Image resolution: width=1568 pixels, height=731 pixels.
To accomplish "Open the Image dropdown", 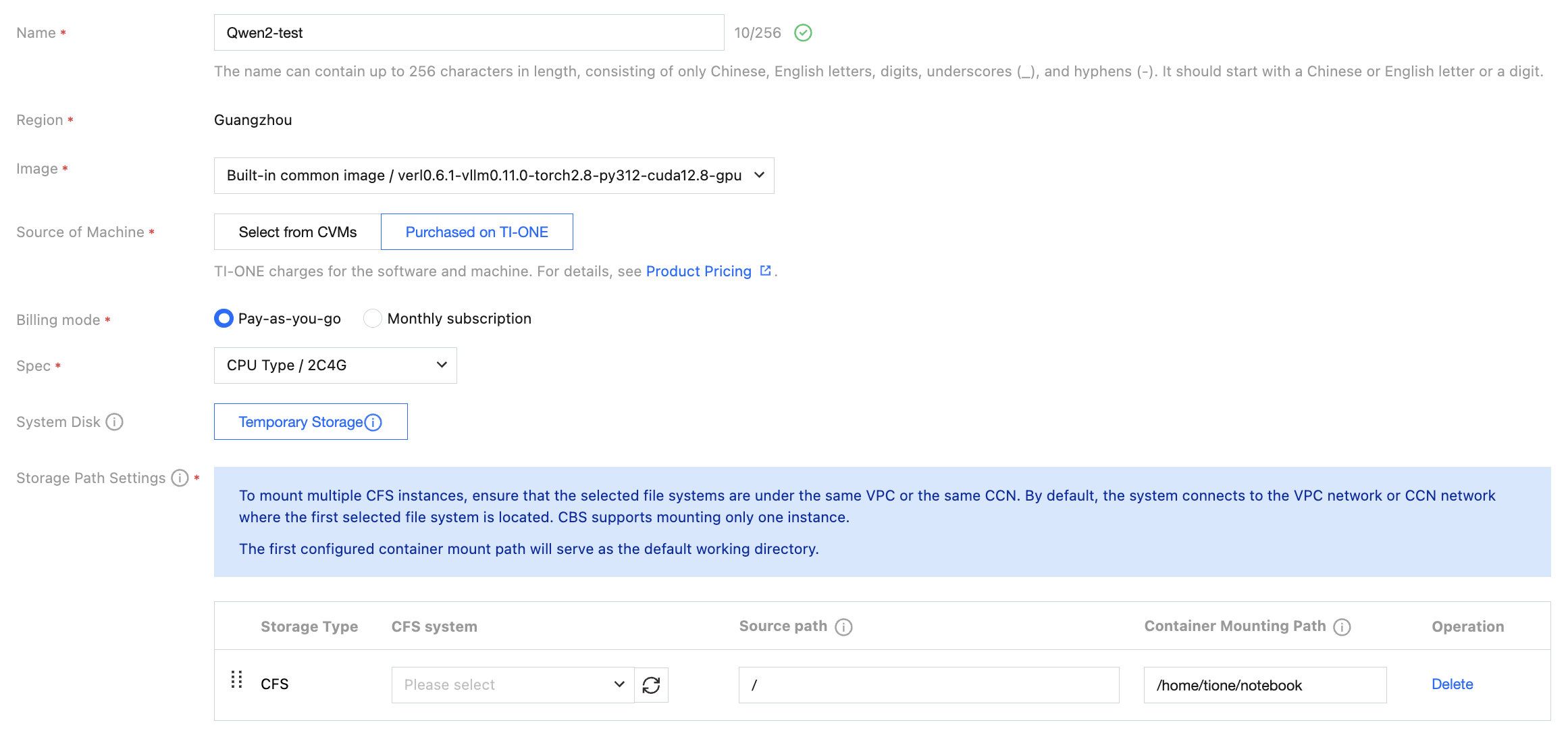I will [x=494, y=176].
